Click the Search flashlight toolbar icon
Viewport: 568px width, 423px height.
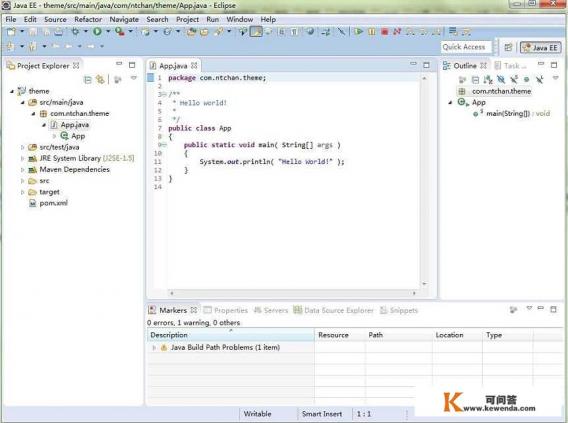click(218, 32)
